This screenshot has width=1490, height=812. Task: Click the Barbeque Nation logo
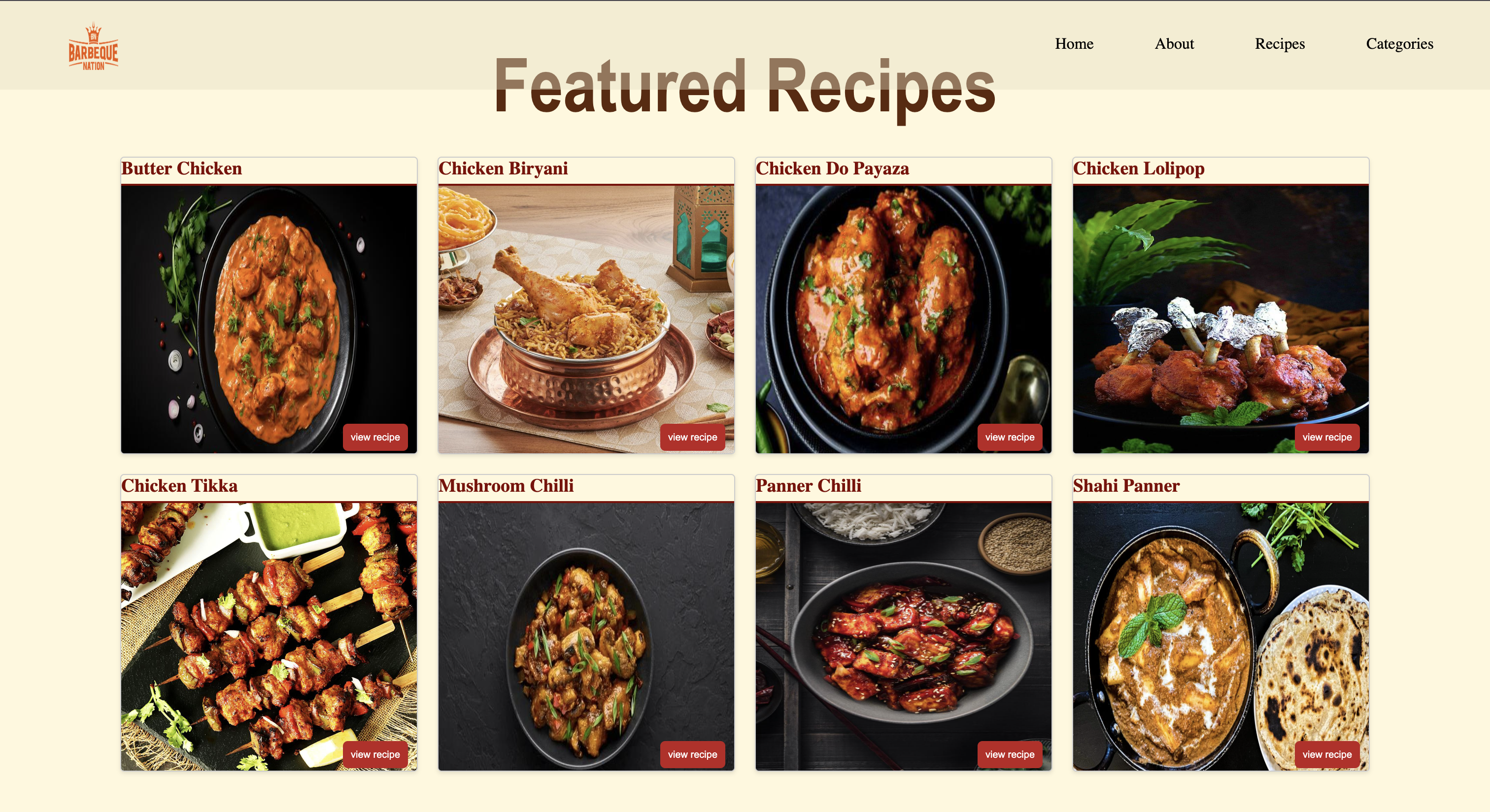coord(93,46)
